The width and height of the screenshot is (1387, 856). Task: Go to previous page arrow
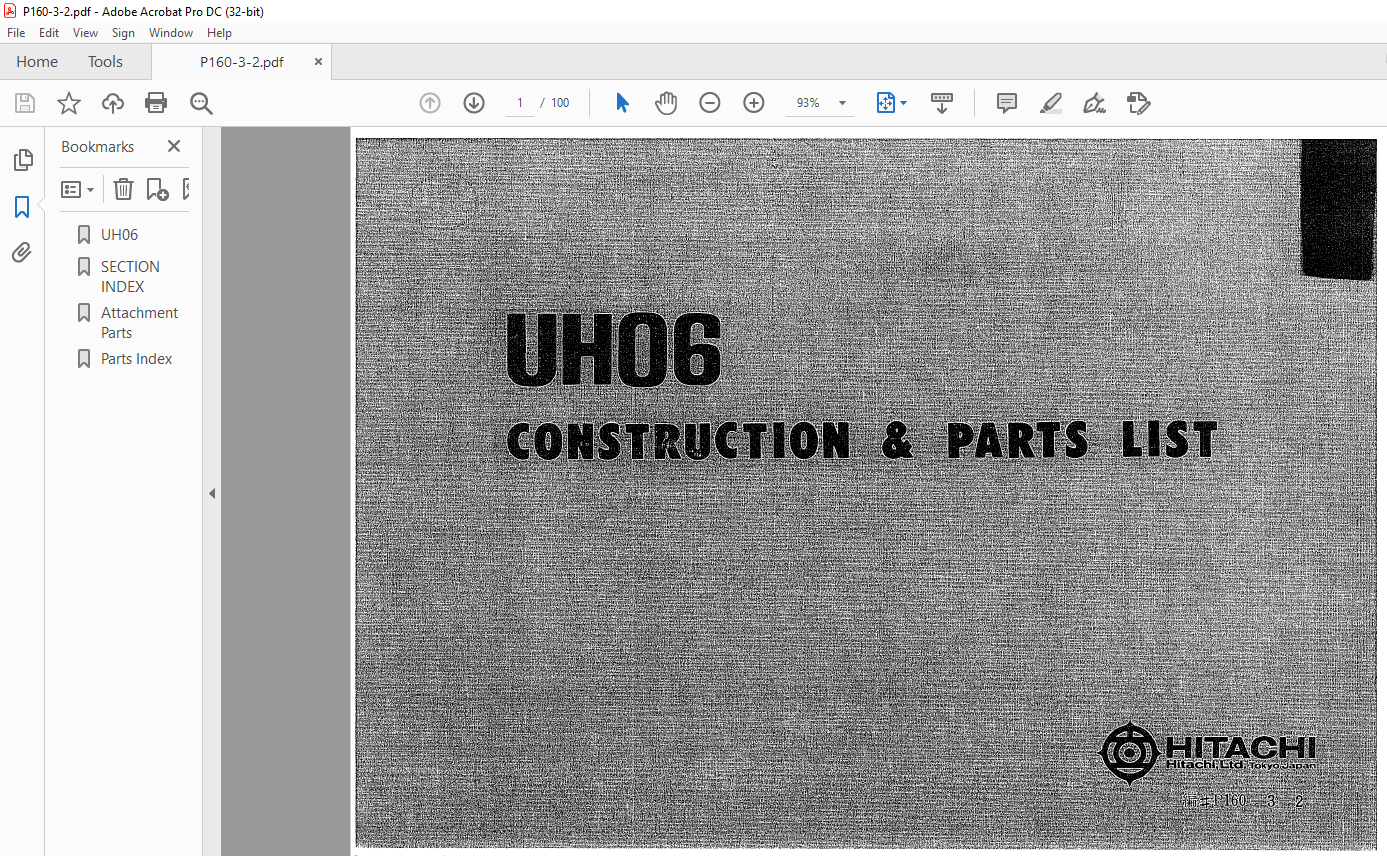pyautogui.click(x=430, y=103)
